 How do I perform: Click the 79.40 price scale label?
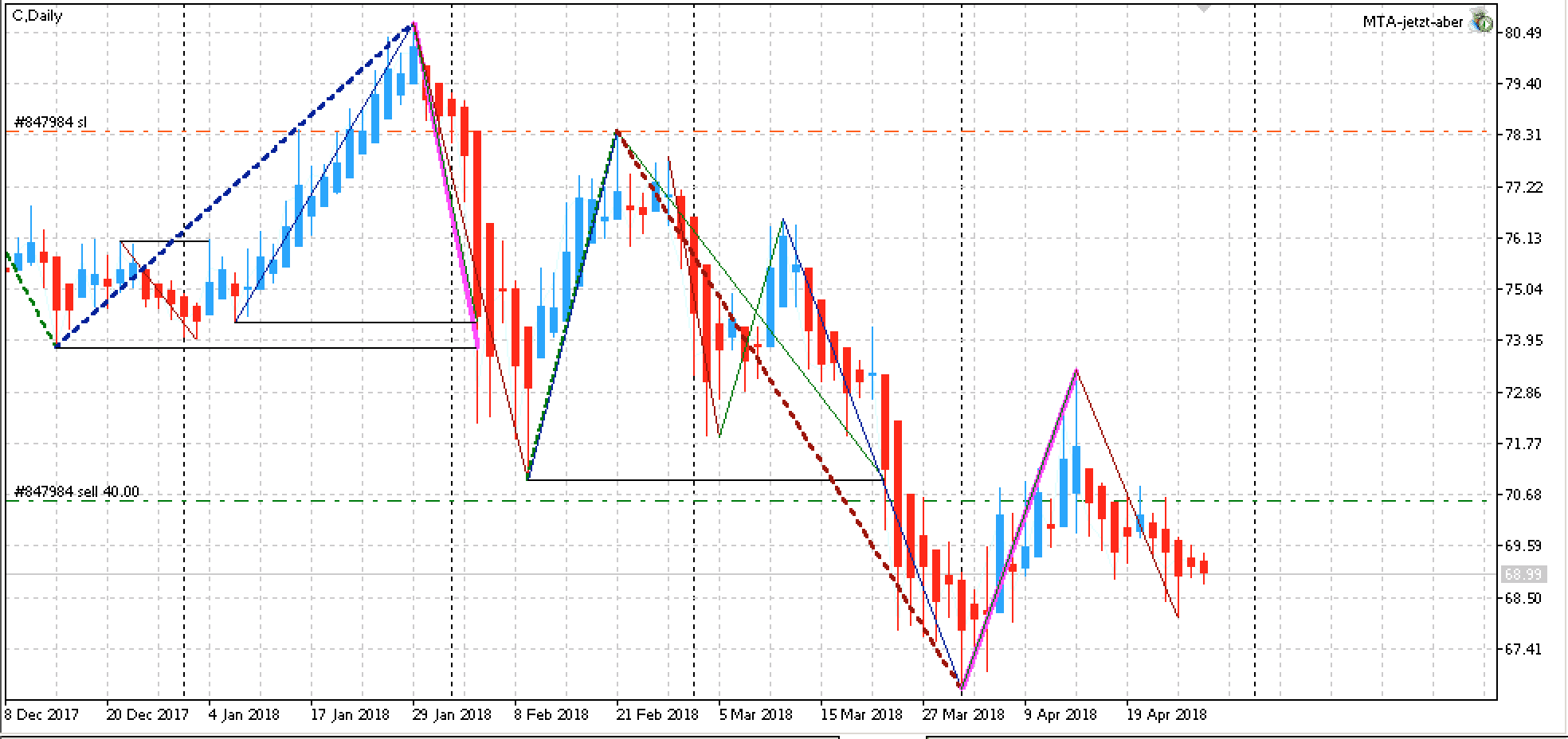pyautogui.click(x=1524, y=84)
